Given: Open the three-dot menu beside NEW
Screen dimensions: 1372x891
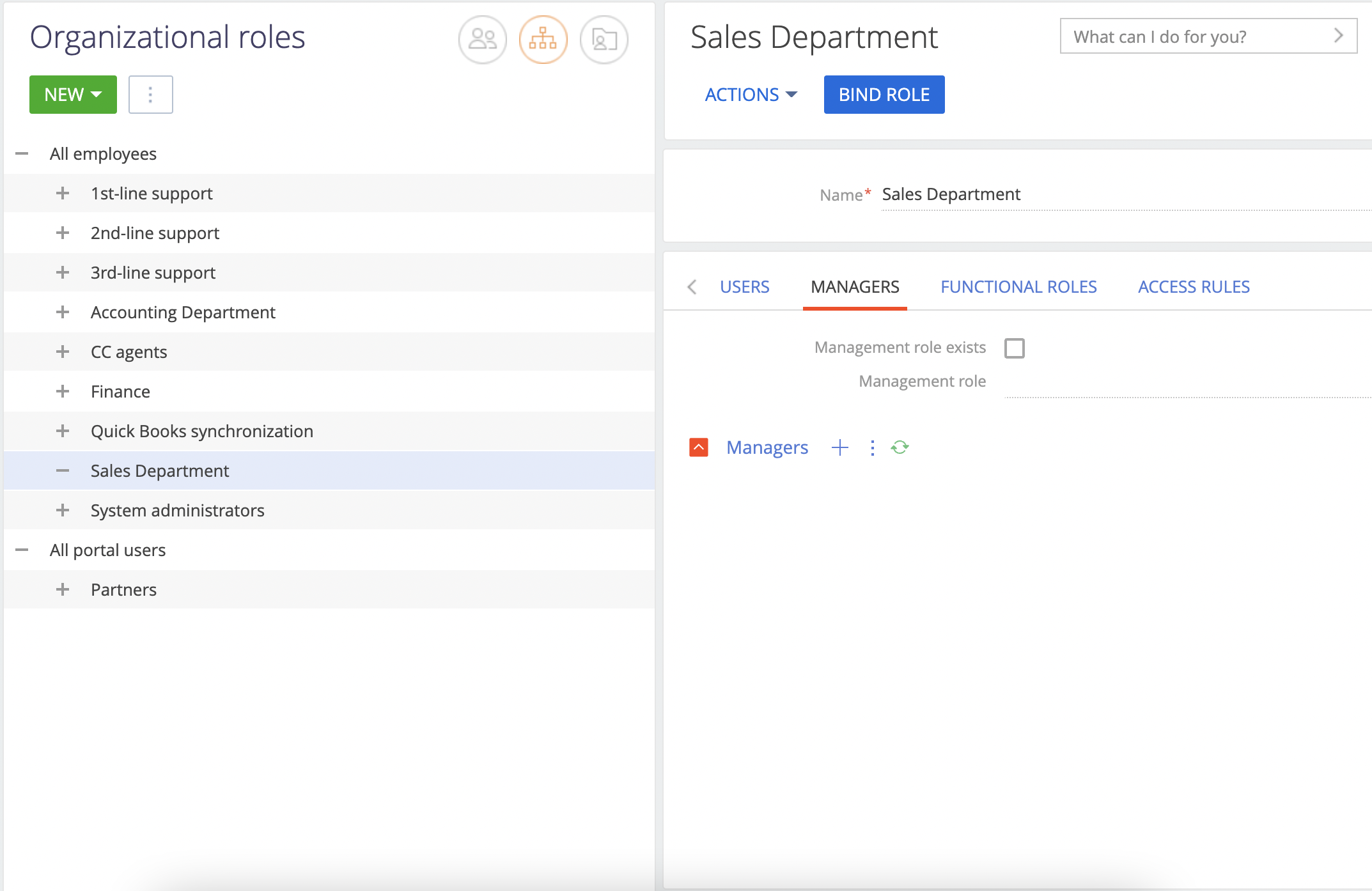Looking at the screenshot, I should 150,95.
